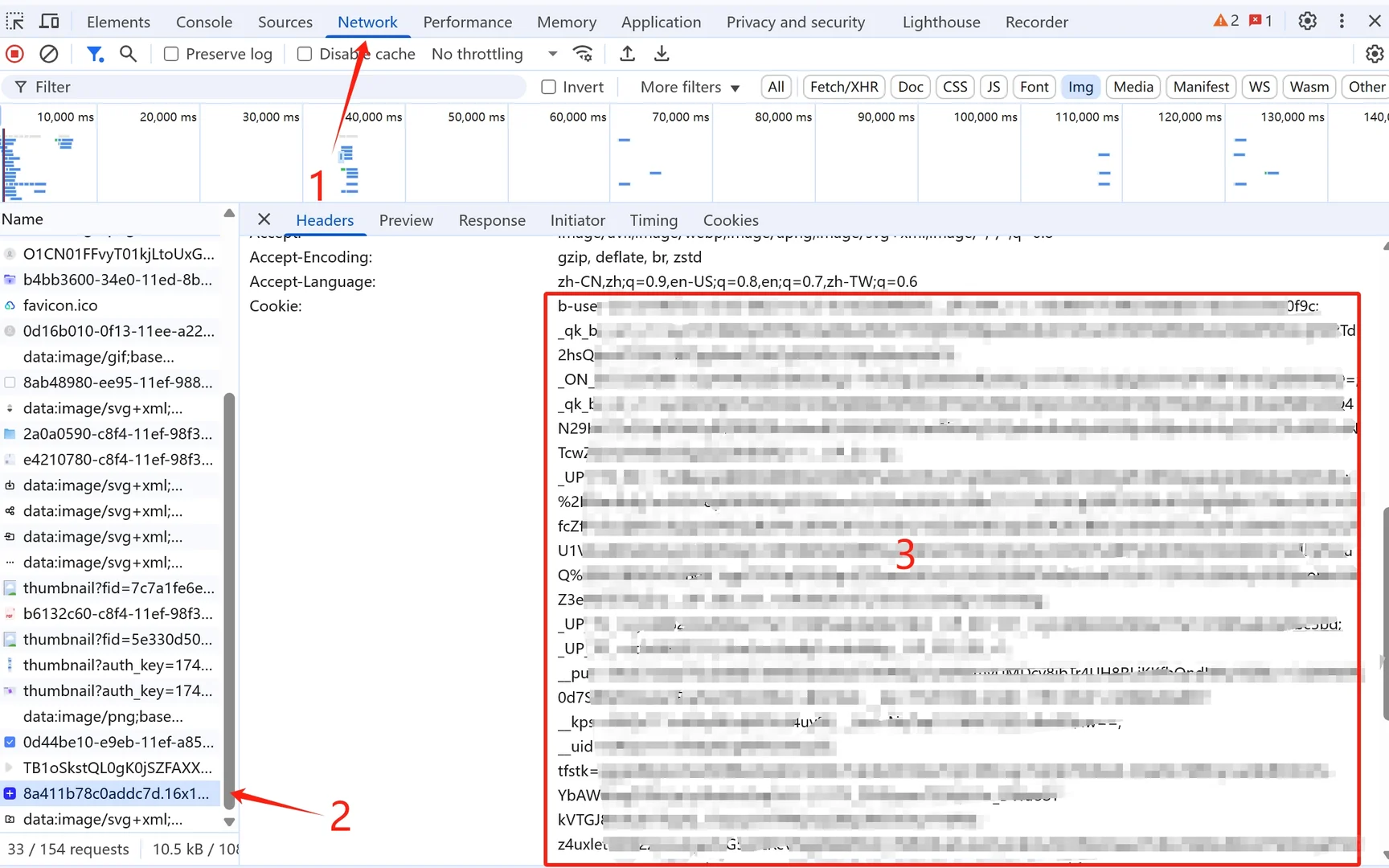Select the 0d44be10-e9eb-11ef-a85 request
Viewport: 1389px width, 868px height.
111,742
